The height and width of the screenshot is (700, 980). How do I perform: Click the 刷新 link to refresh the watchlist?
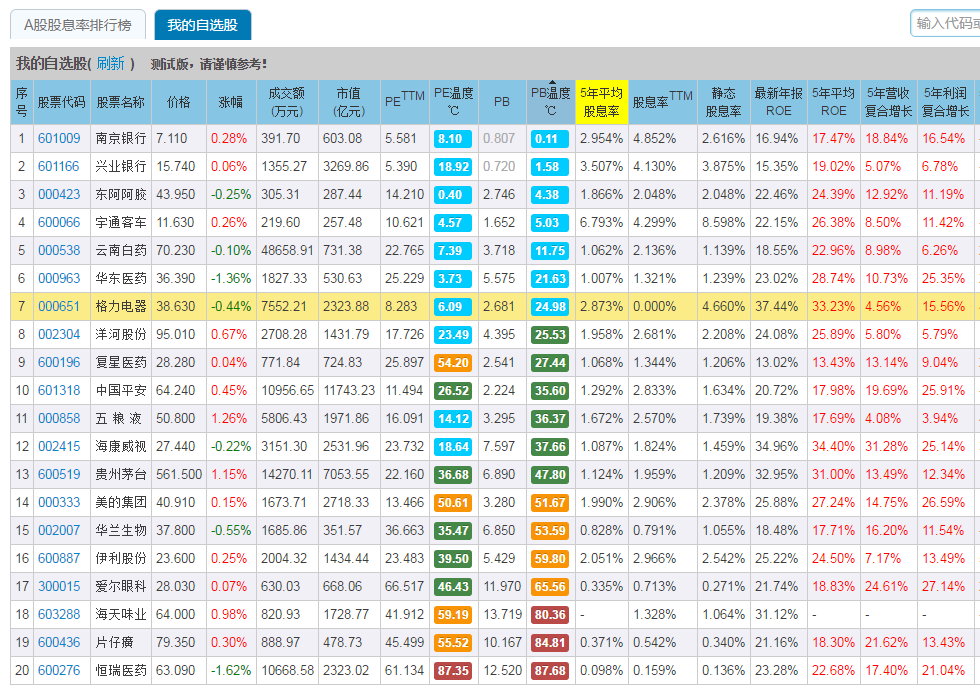(111, 63)
